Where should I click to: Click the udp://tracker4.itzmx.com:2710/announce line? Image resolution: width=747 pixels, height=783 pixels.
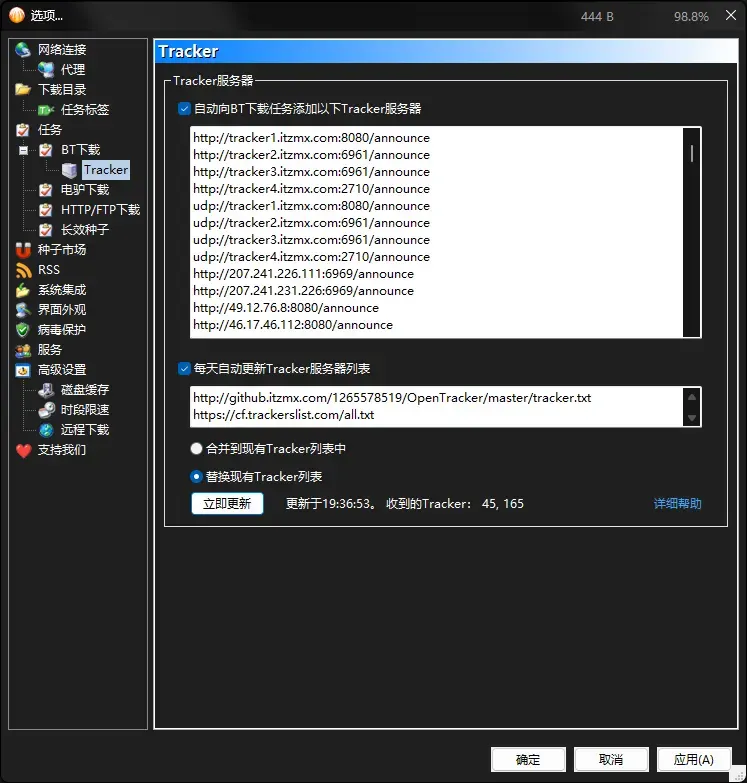(x=311, y=257)
